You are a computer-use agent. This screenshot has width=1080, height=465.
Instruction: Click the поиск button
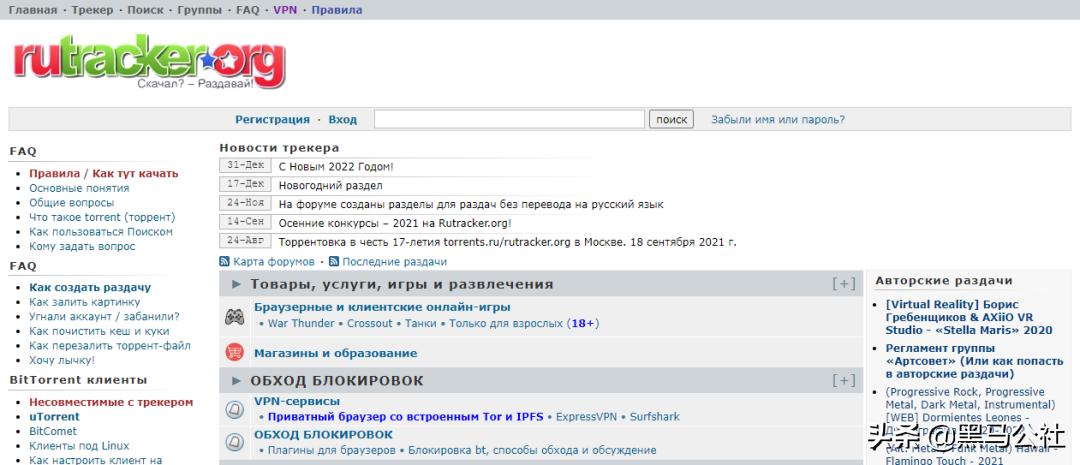(x=671, y=119)
